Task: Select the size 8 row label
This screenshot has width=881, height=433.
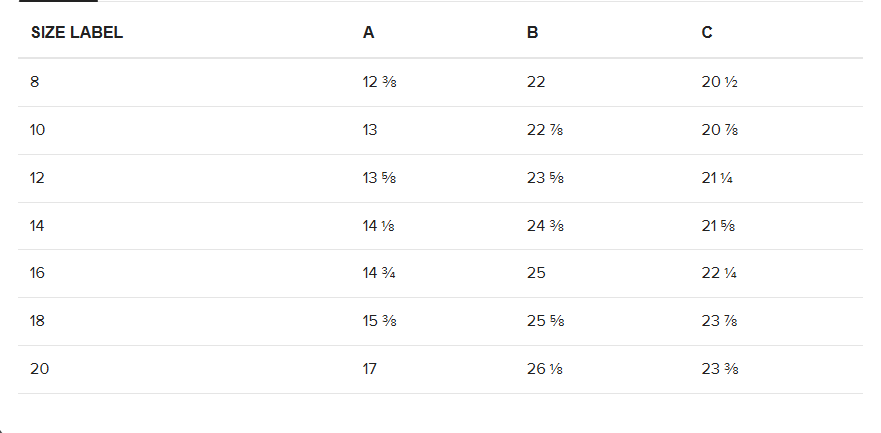Action: click(x=35, y=82)
